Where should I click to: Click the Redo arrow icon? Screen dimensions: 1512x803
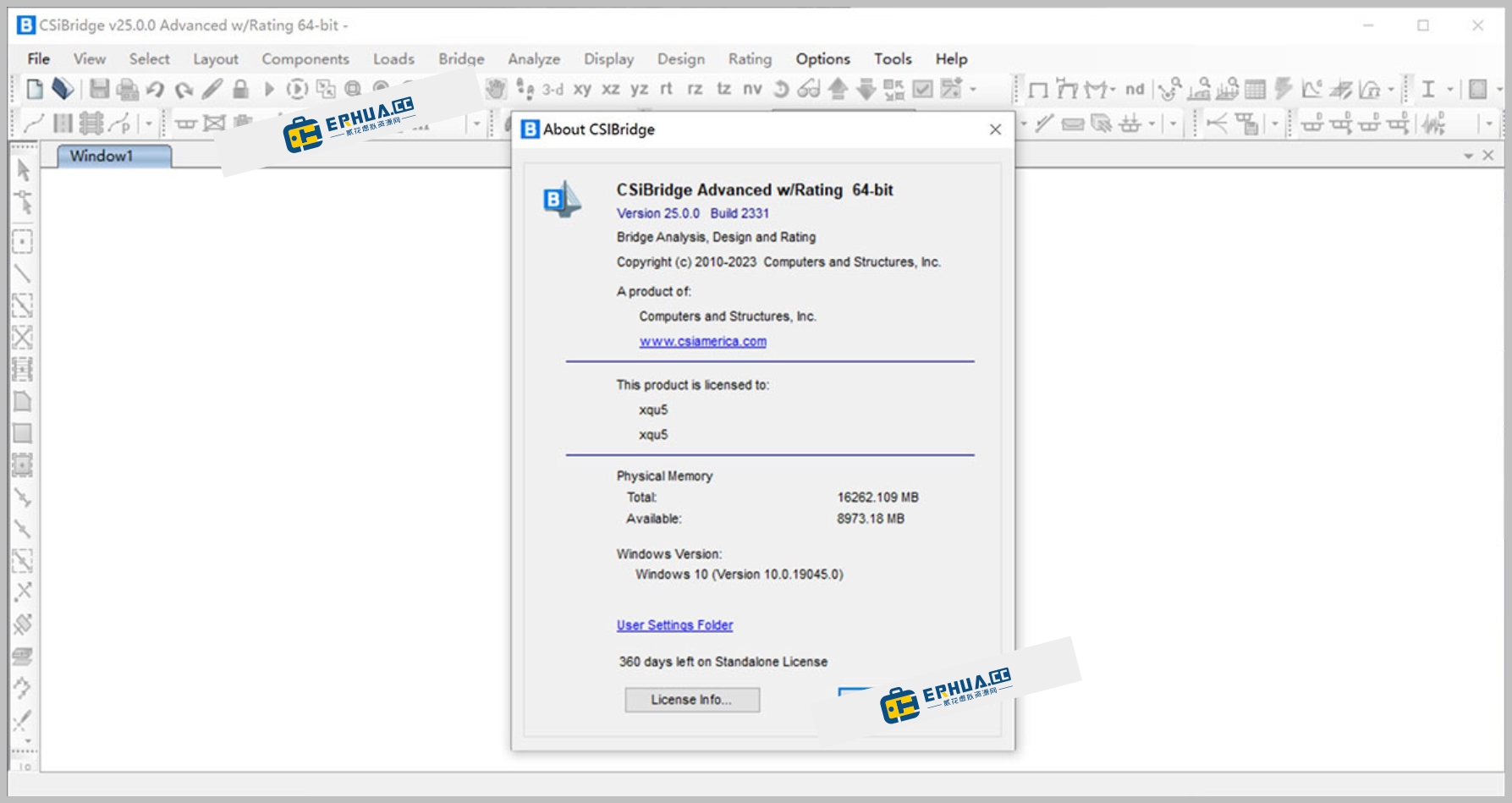[184, 89]
